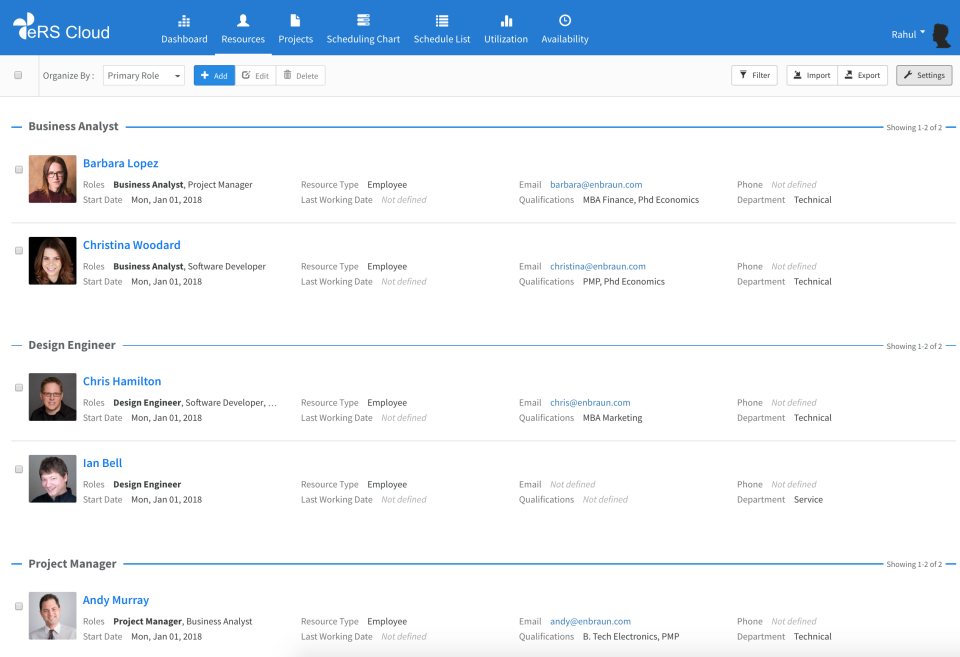Tick the checkbox beside Ian Bell
The height and width of the screenshot is (657, 960).
[19, 470]
